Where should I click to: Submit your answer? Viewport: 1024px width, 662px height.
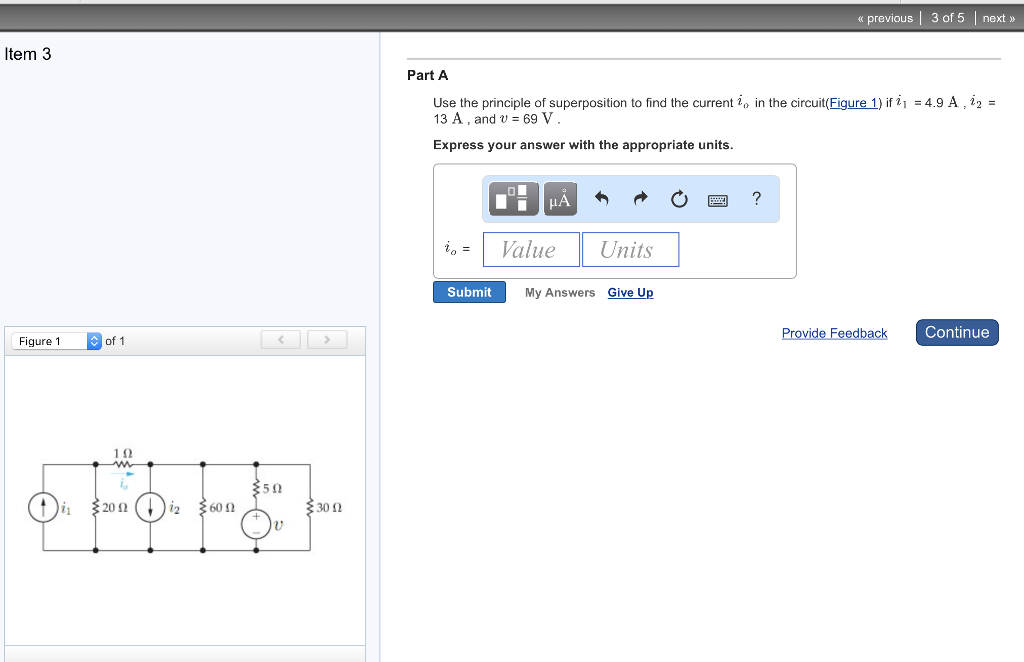[x=469, y=291]
